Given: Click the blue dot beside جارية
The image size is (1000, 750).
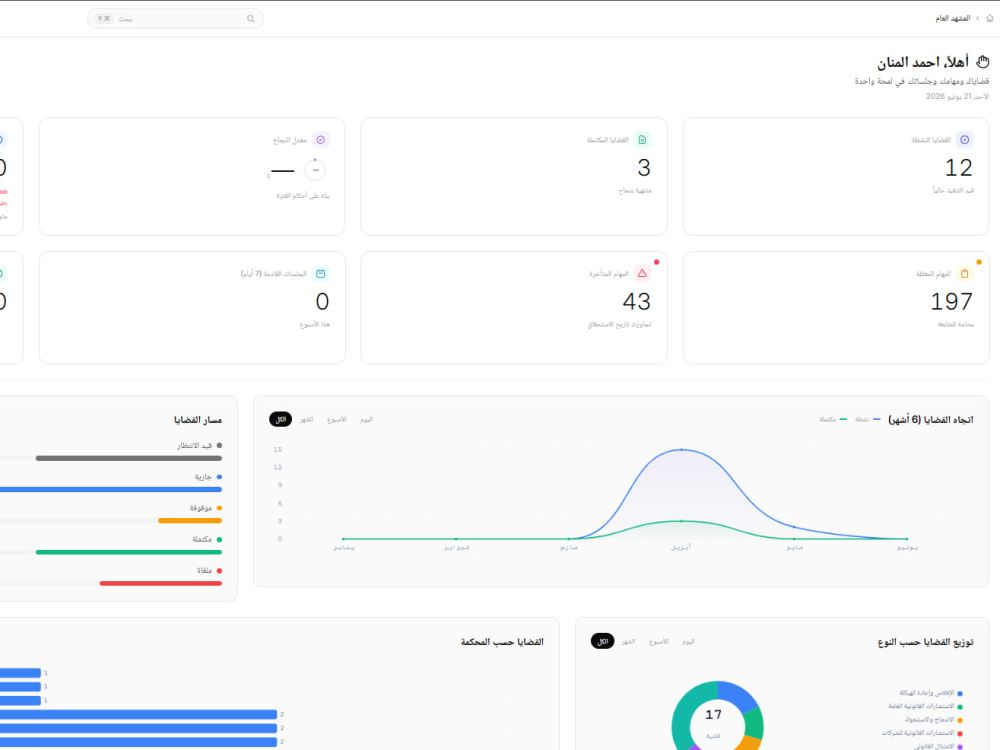Looking at the screenshot, I should point(219,476).
